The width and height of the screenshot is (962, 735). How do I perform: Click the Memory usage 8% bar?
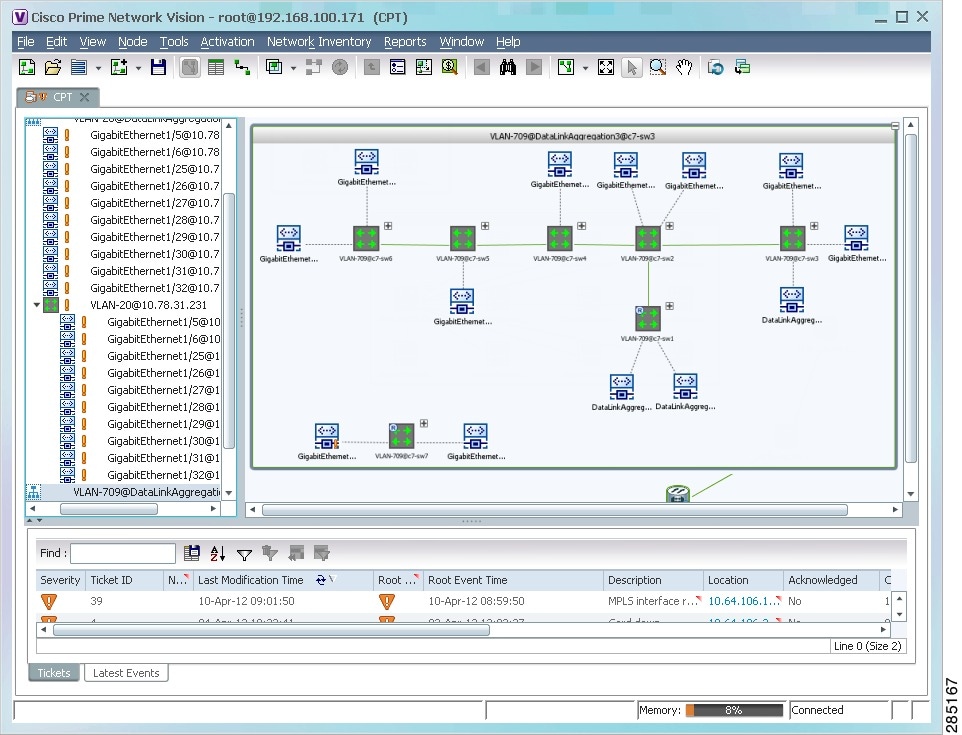[x=734, y=710]
